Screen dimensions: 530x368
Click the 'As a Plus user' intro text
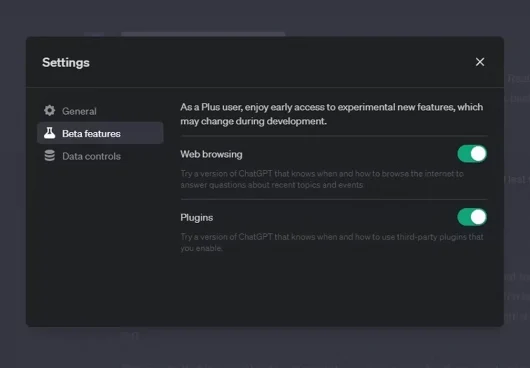click(332, 114)
